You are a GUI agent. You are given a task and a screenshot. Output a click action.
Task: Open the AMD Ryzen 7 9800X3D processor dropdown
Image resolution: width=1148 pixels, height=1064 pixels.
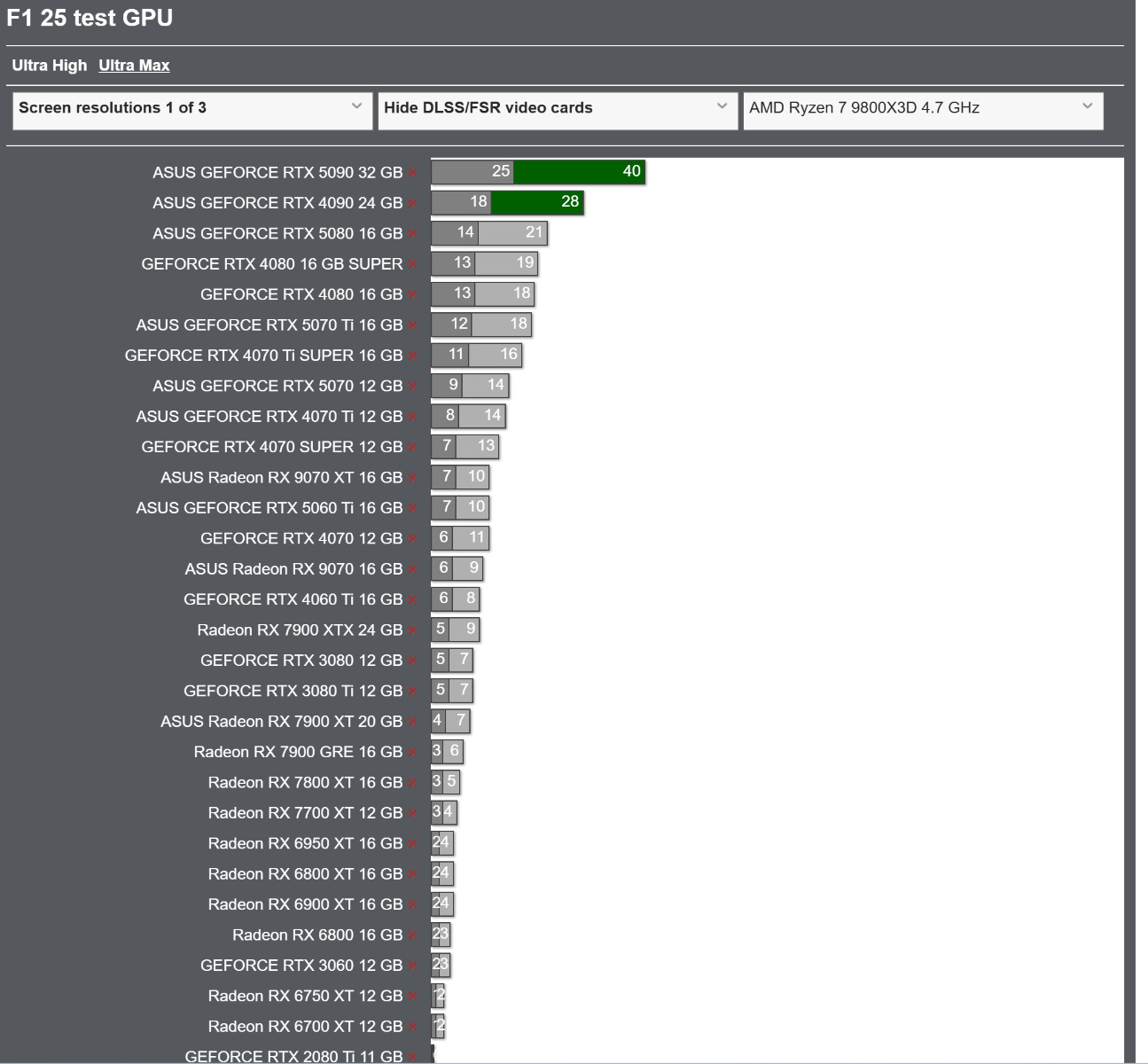(x=923, y=111)
